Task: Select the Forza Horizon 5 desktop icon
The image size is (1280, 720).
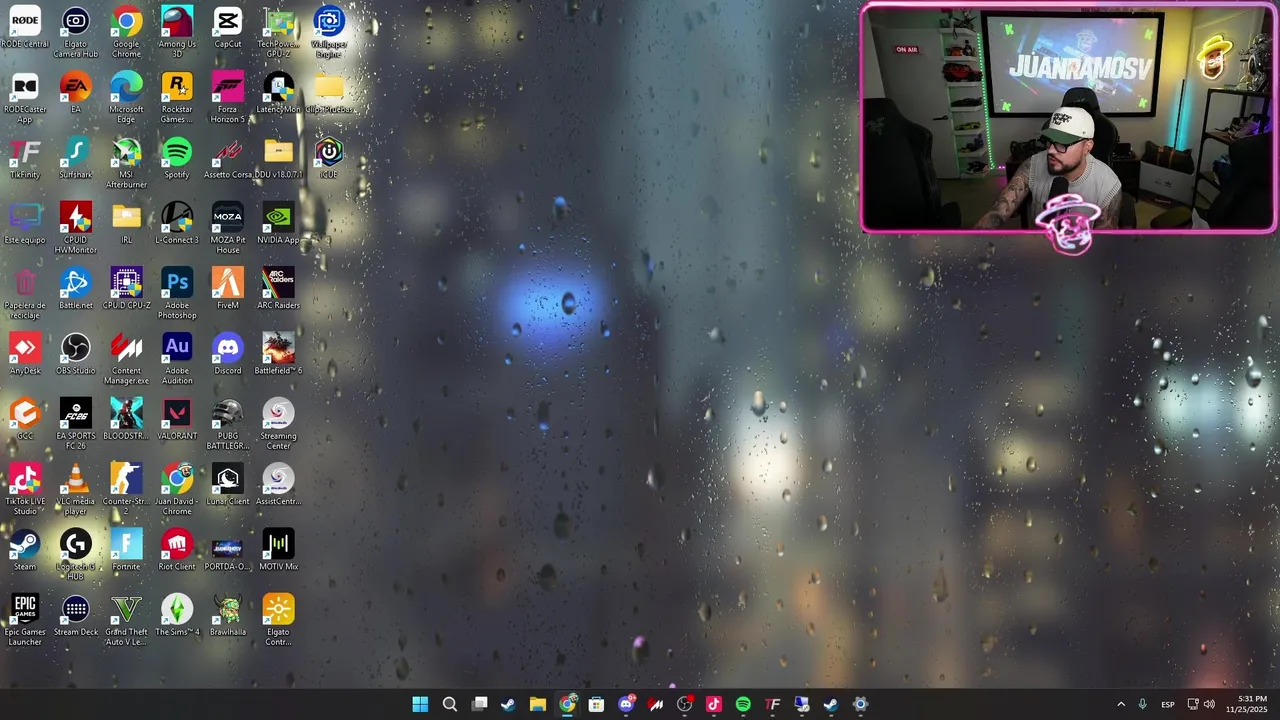Action: click(x=228, y=98)
